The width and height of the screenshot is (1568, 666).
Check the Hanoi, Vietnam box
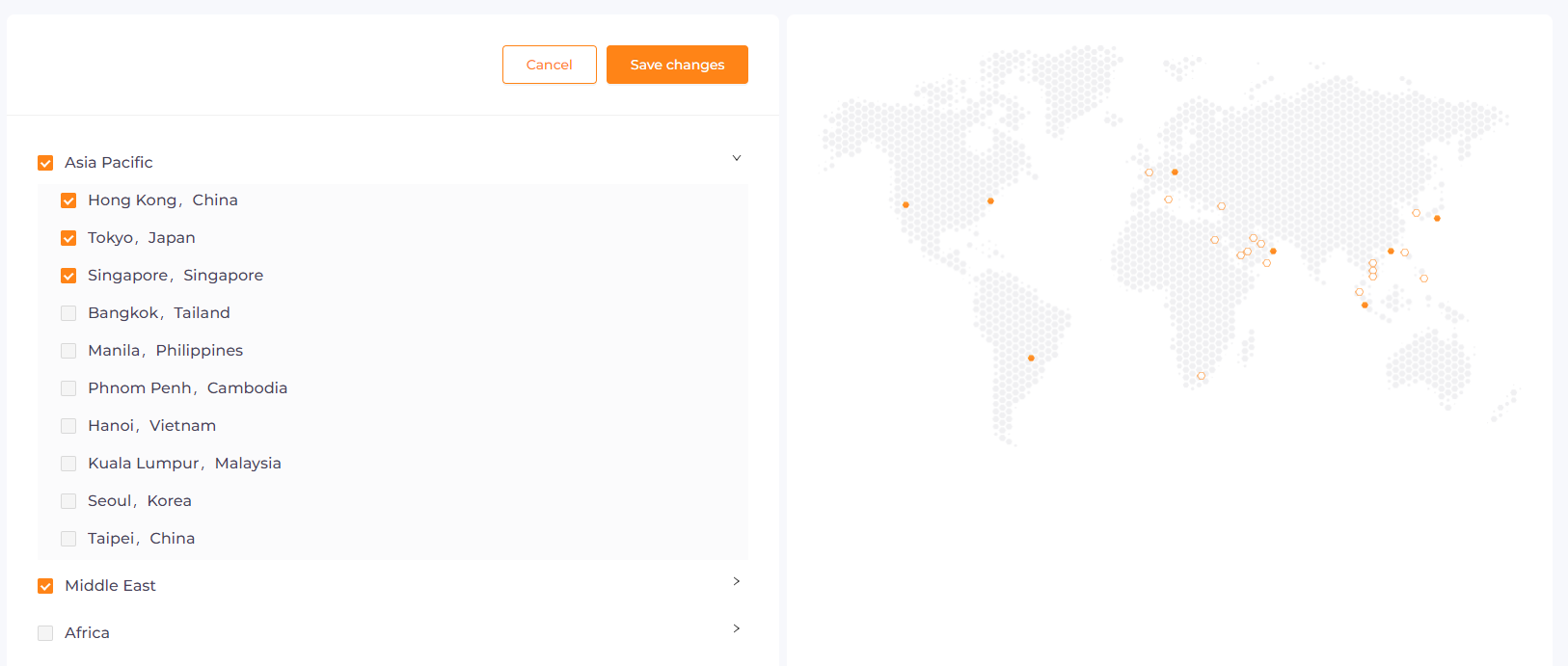point(68,426)
